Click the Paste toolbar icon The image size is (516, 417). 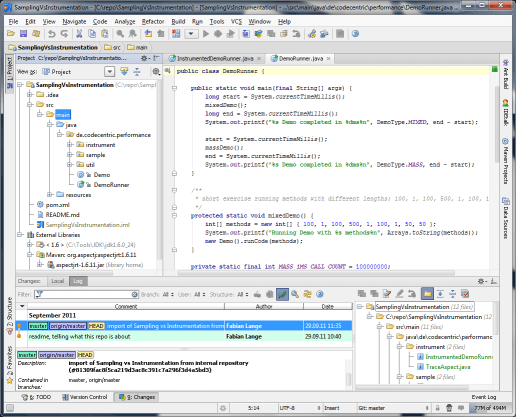click(x=105, y=34)
